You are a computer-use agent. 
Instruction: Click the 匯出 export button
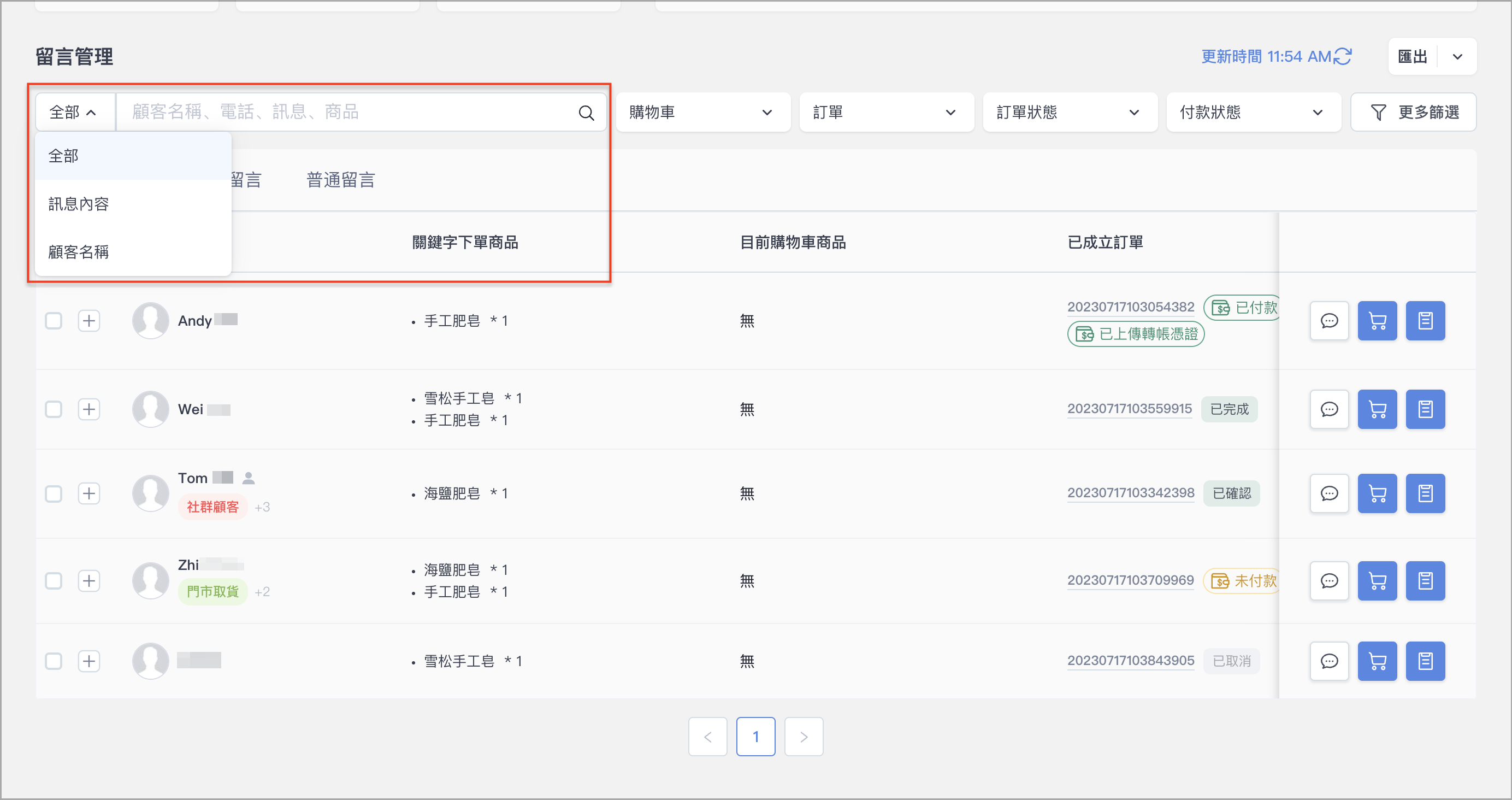[1411, 56]
